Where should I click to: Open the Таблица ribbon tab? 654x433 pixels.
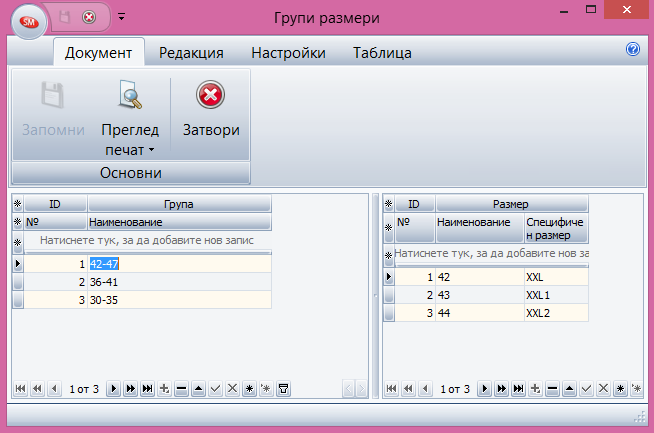pyautogui.click(x=382, y=53)
